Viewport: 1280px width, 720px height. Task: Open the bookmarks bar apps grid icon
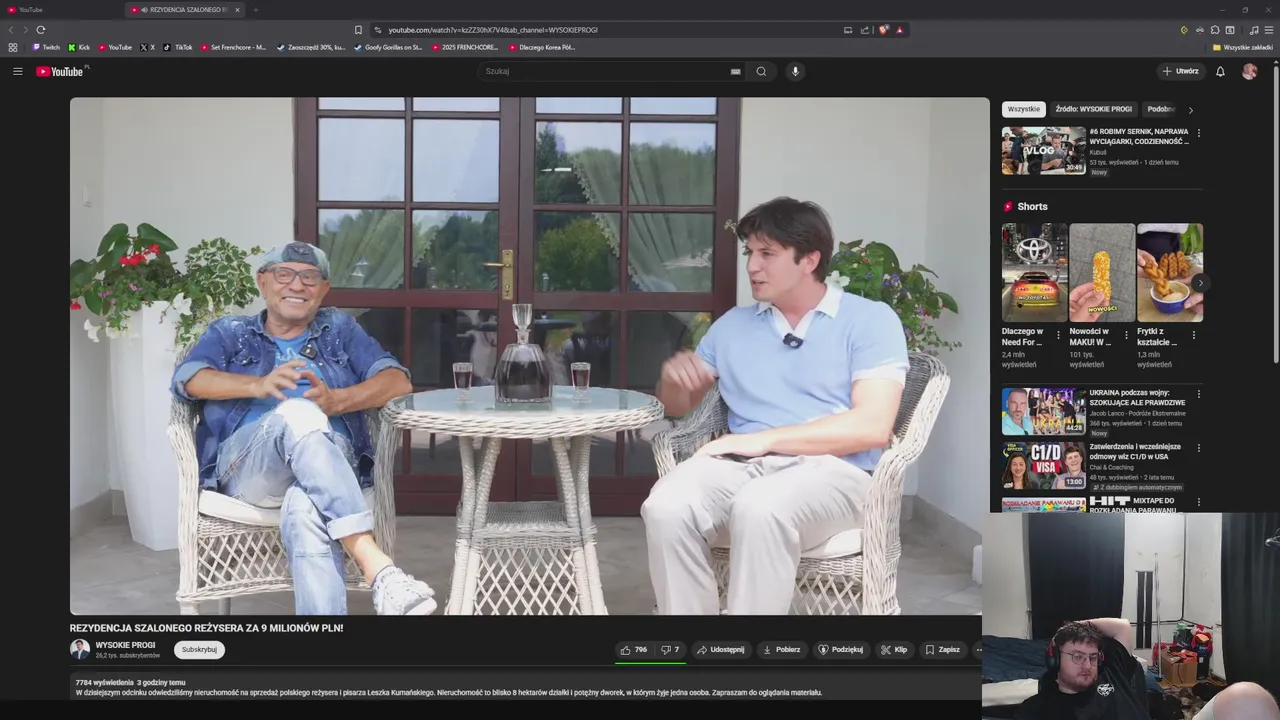tap(13, 47)
